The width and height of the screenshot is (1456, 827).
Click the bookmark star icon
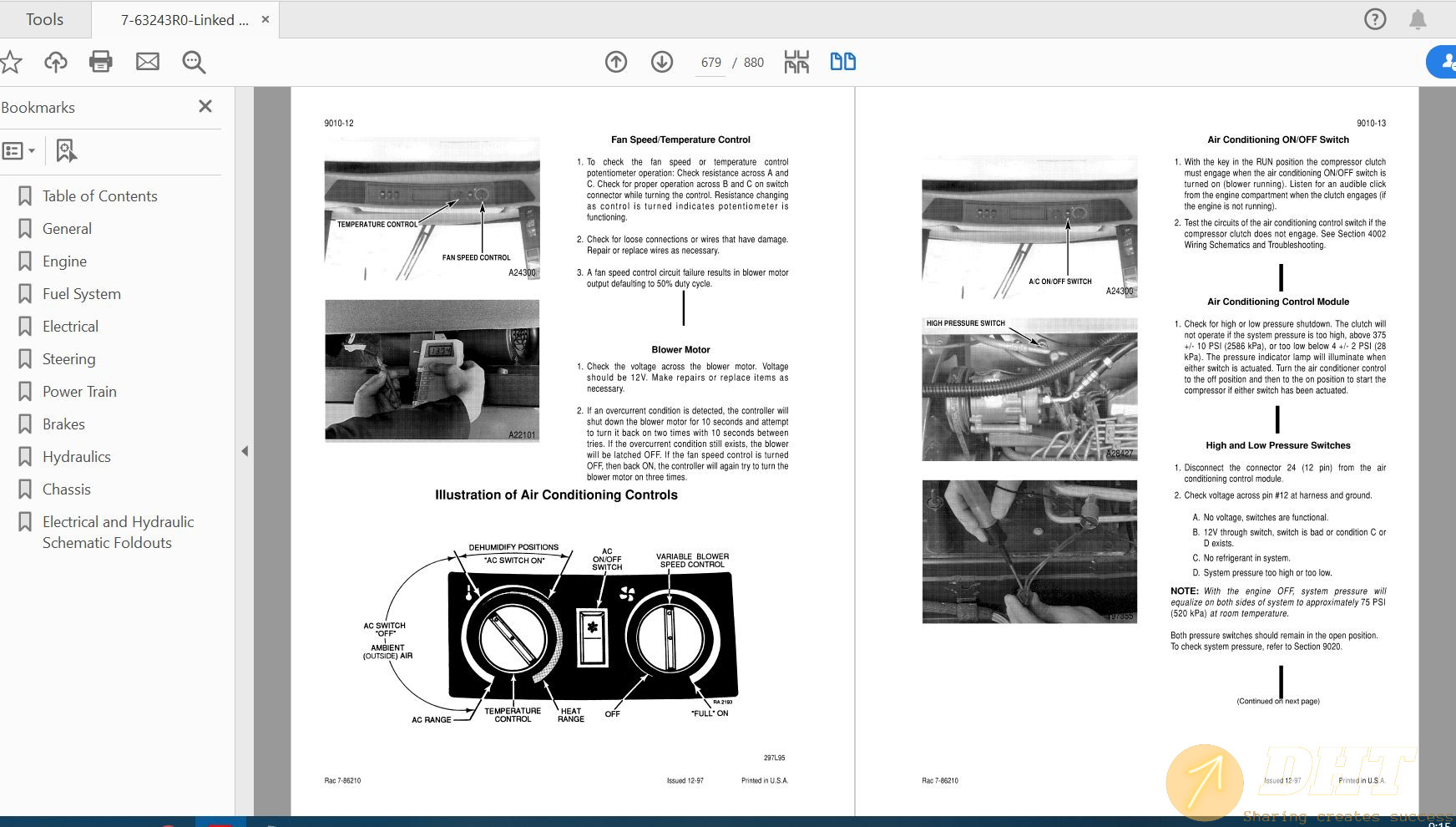11,62
